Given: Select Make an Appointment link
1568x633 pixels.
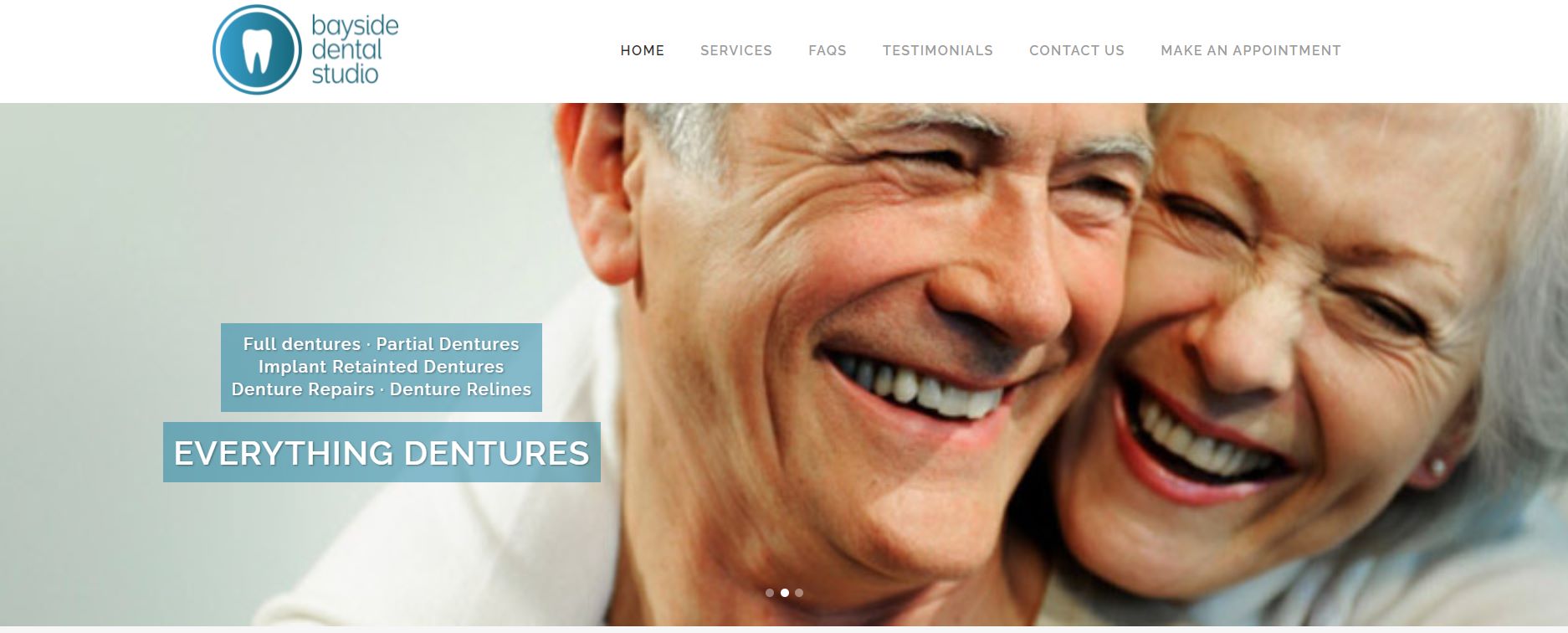Looking at the screenshot, I should pos(1251,50).
